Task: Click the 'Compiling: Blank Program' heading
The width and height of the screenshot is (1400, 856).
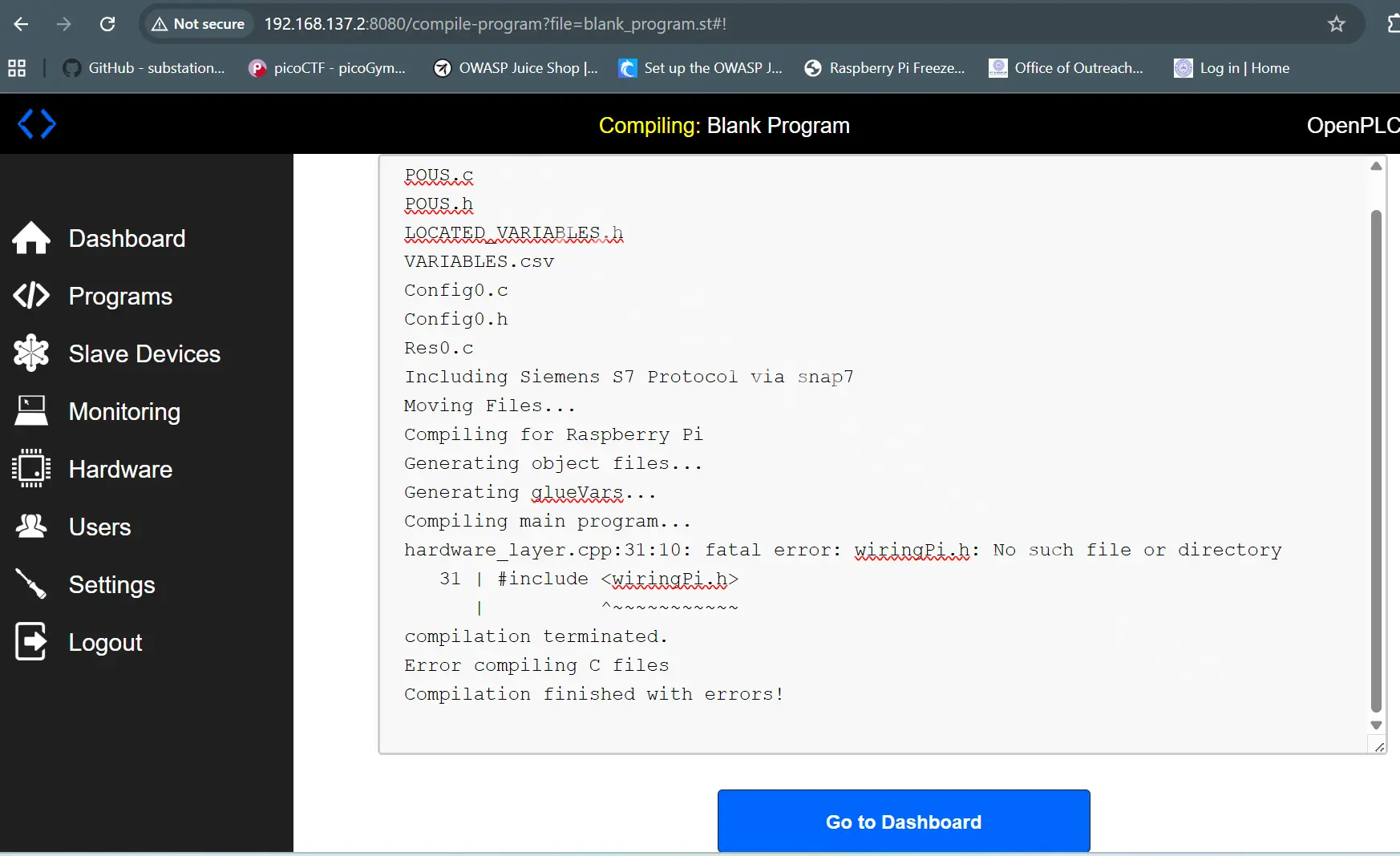Action: click(x=724, y=125)
